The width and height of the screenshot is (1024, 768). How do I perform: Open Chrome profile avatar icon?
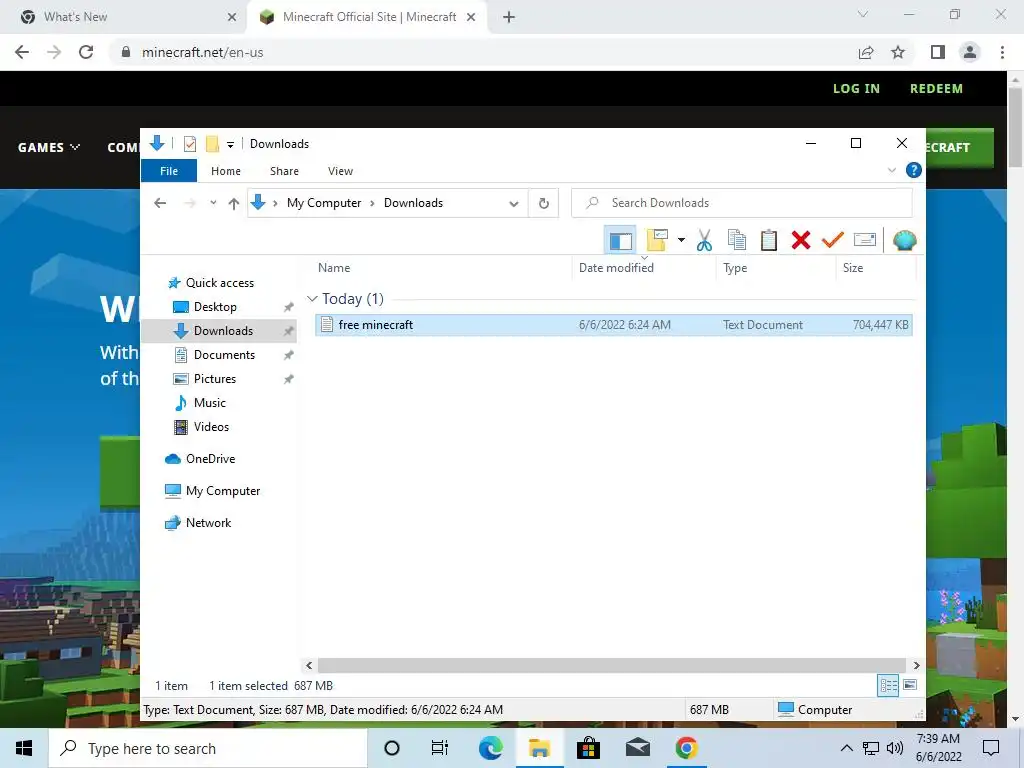970,52
